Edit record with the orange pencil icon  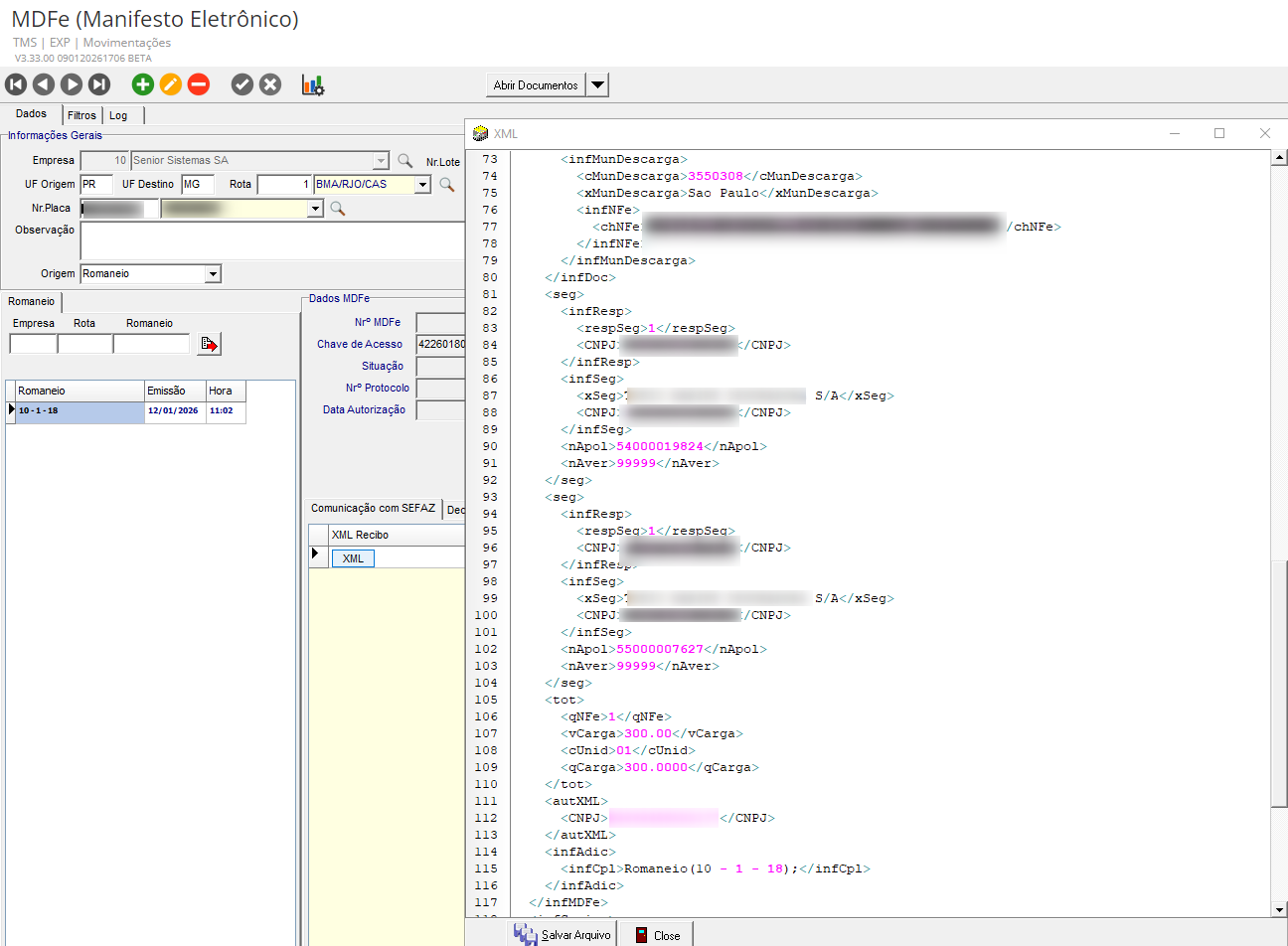tap(171, 84)
